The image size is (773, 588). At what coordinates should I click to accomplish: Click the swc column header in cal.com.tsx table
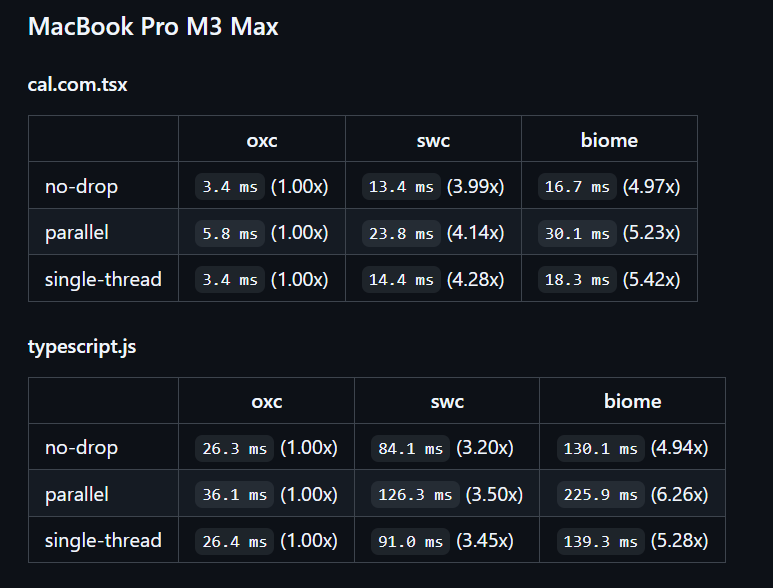coord(433,140)
